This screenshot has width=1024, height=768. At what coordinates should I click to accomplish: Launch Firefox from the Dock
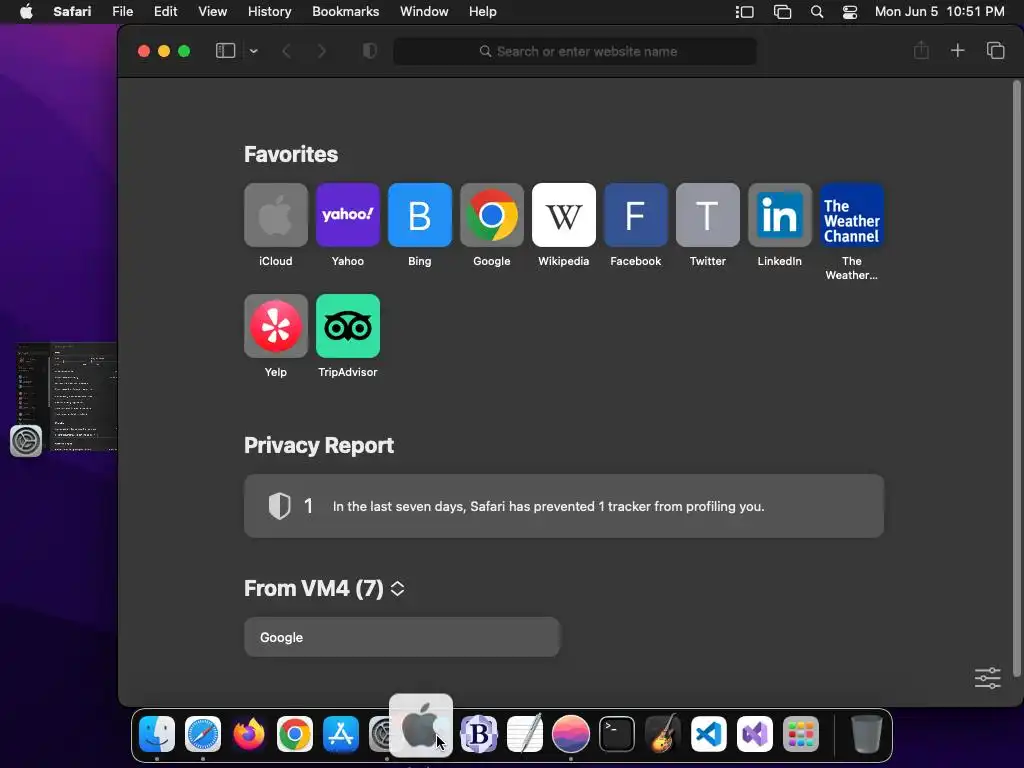tap(249, 734)
